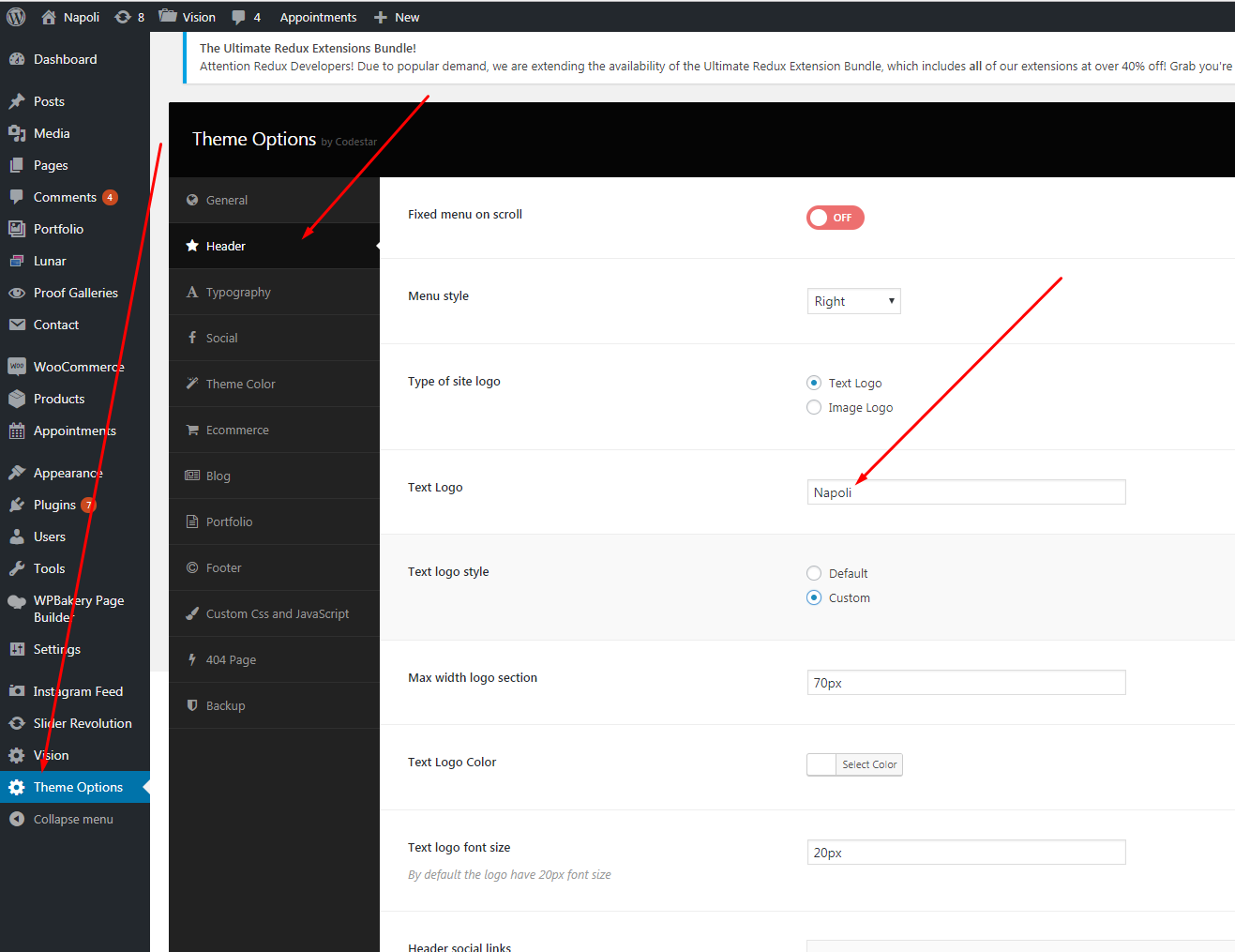Click the Footer copyright icon
Screen dimensions: 1235x952
[x=192, y=567]
